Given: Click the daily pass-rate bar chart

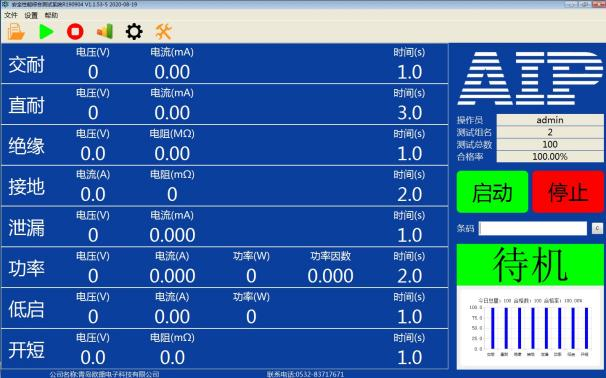Looking at the screenshot, I should (x=530, y=328).
